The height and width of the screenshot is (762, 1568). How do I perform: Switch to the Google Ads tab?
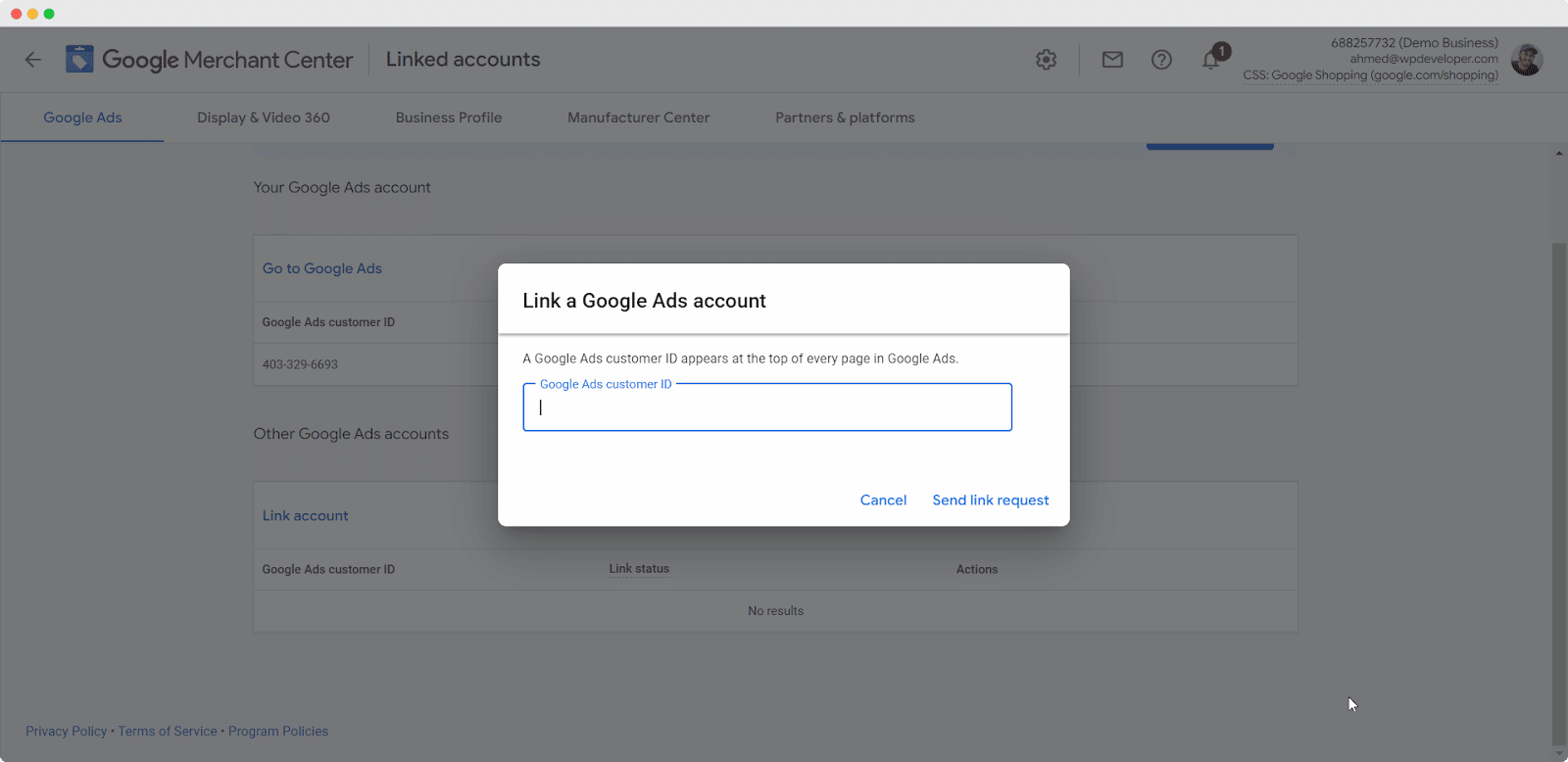82,118
